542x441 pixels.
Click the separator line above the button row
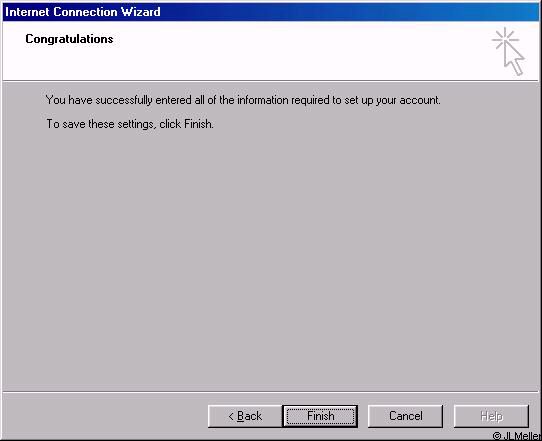pyautogui.click(x=271, y=392)
